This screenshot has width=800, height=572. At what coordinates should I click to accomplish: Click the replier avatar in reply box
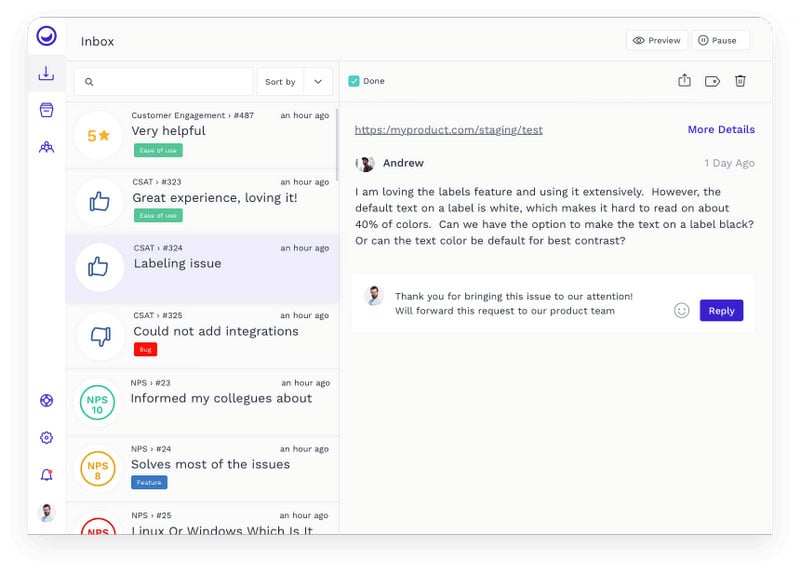click(373, 296)
